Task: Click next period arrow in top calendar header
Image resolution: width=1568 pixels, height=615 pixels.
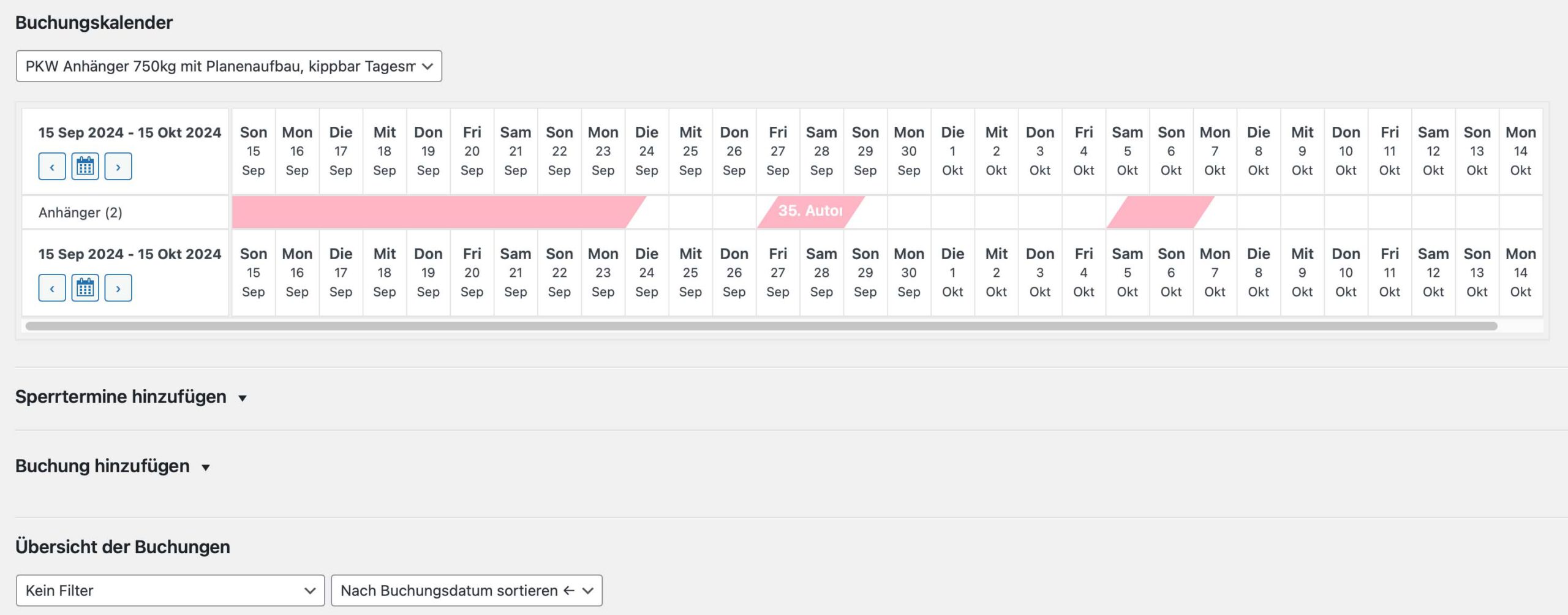Action: point(118,167)
